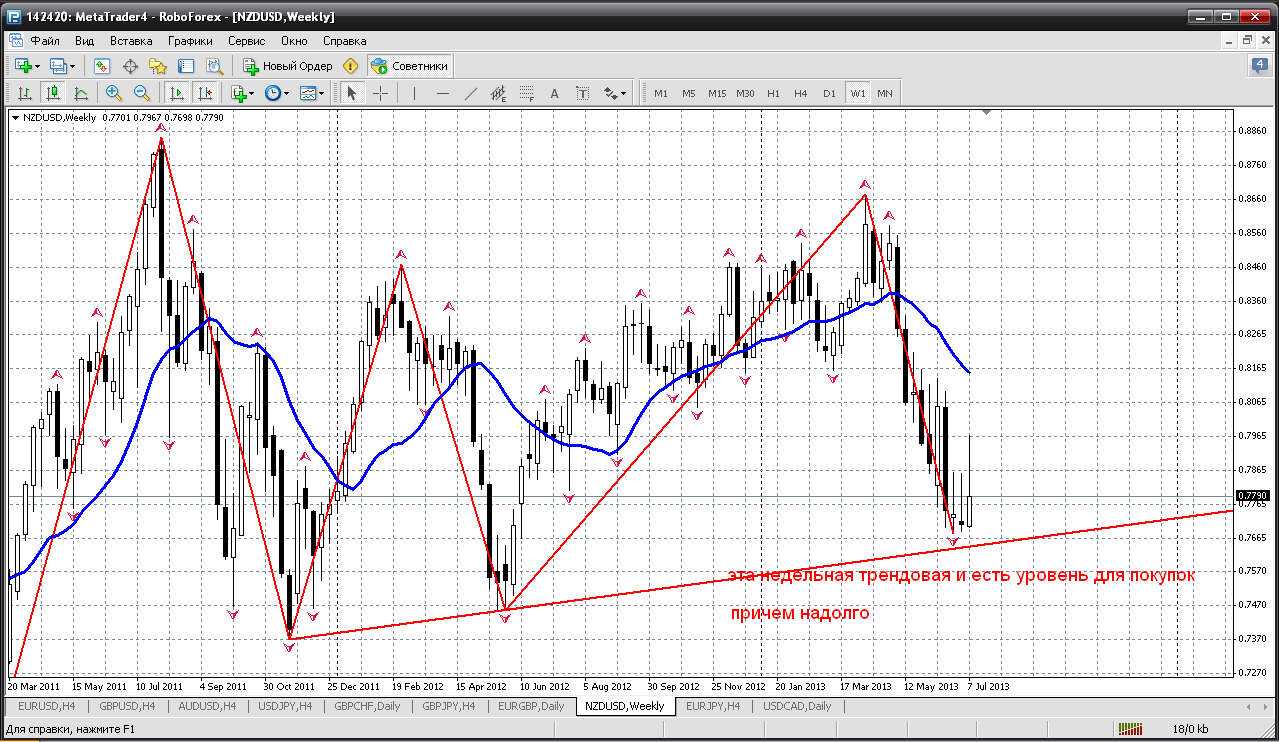This screenshot has height=742, width=1279.
Task: Switch to the USDCAD,Daily chart tab
Action: [x=797, y=706]
